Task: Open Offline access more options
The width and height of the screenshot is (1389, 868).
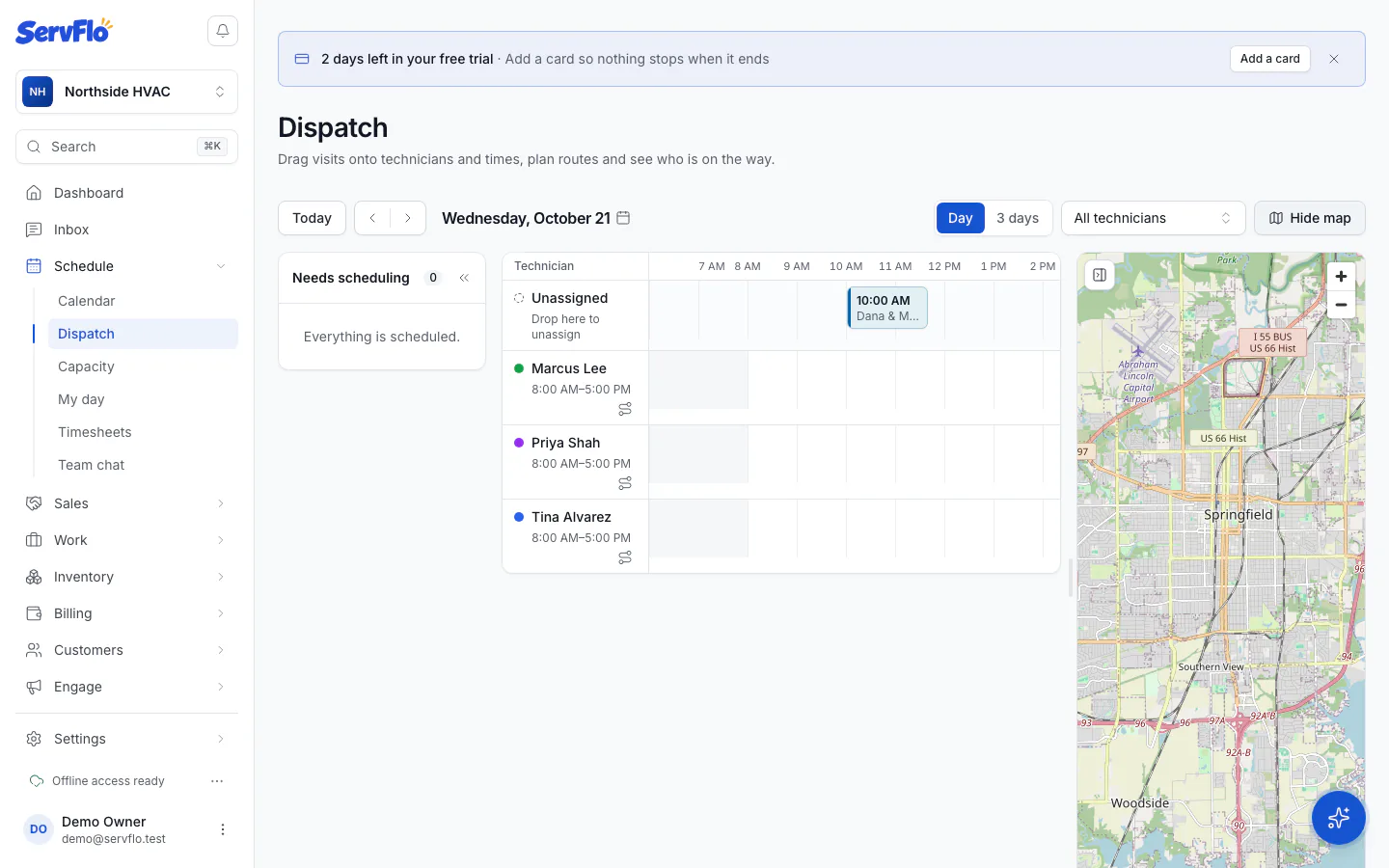Action: [x=217, y=781]
